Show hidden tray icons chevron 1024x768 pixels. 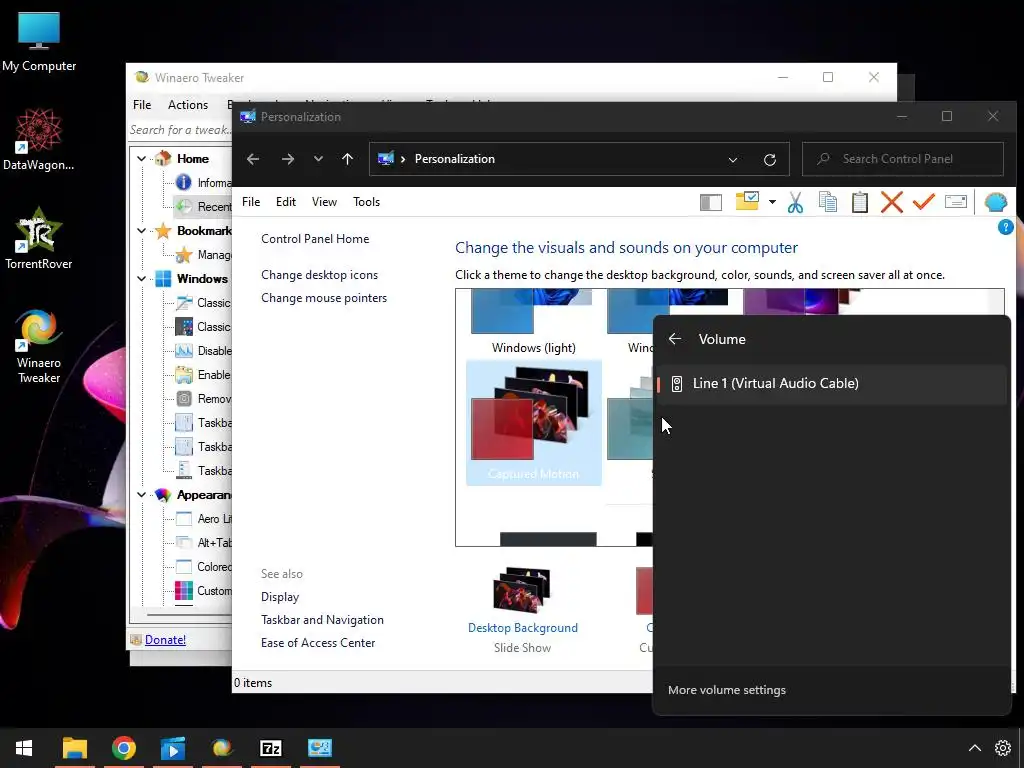pyautogui.click(x=974, y=748)
